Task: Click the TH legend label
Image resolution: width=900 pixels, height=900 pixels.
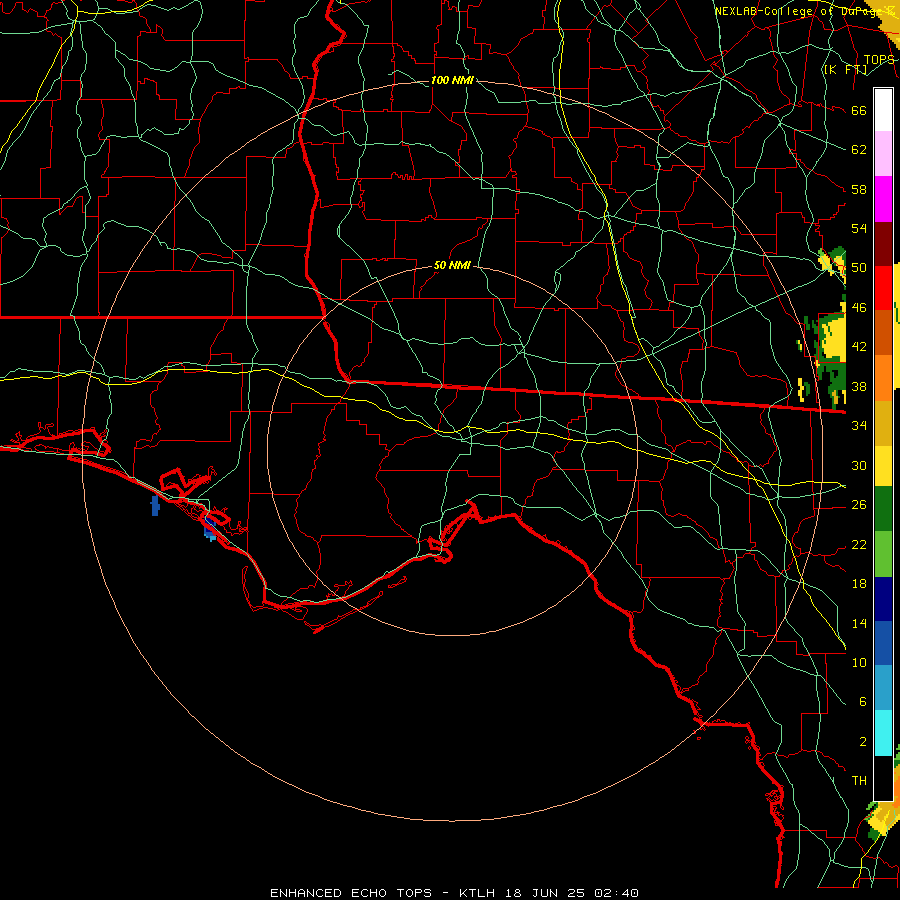Action: coord(859,781)
